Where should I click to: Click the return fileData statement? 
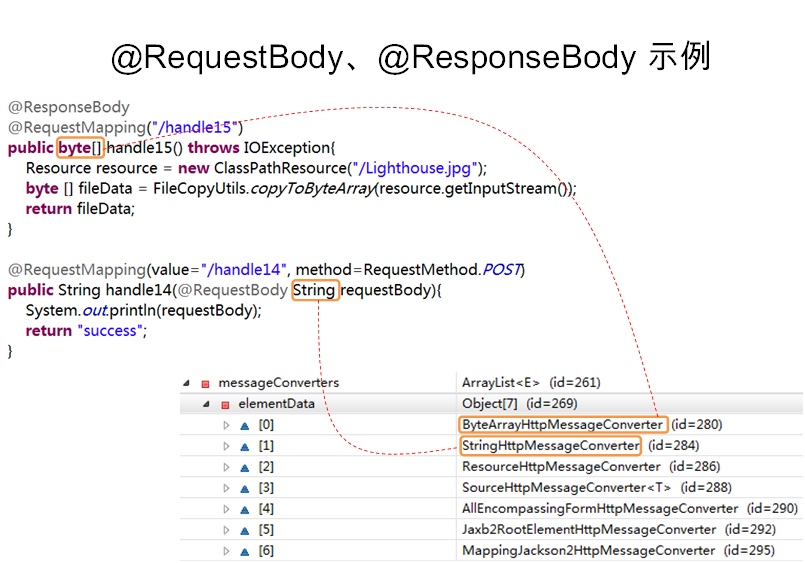click(80, 209)
